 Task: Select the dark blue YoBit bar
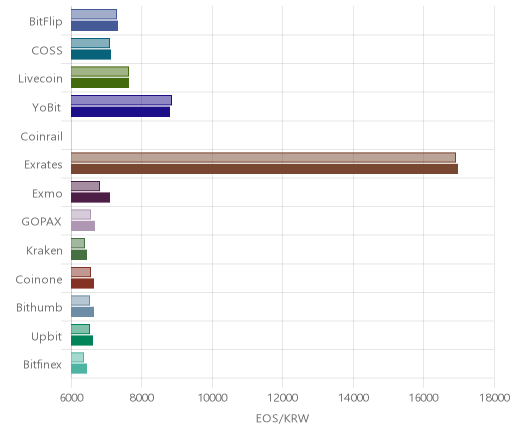(120, 112)
